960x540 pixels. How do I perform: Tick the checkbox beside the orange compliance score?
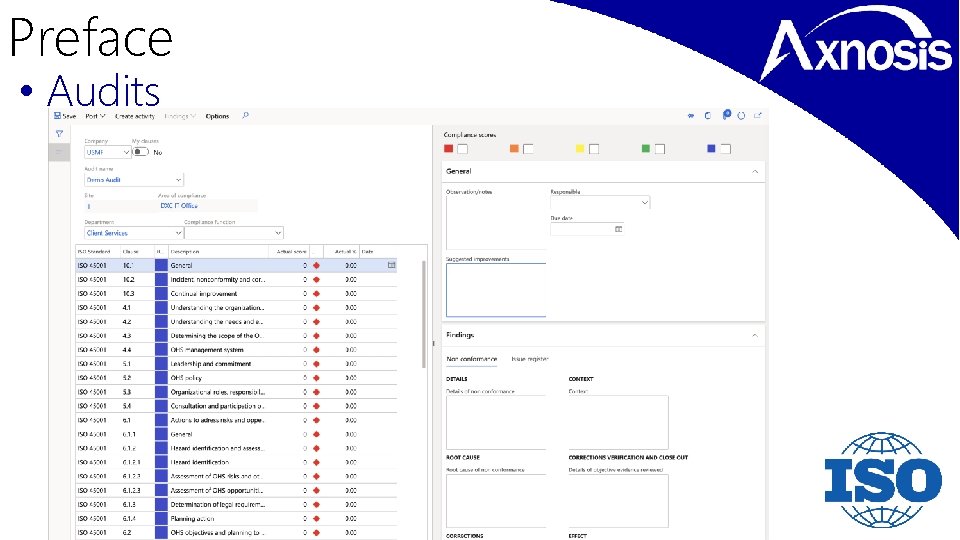pos(528,149)
